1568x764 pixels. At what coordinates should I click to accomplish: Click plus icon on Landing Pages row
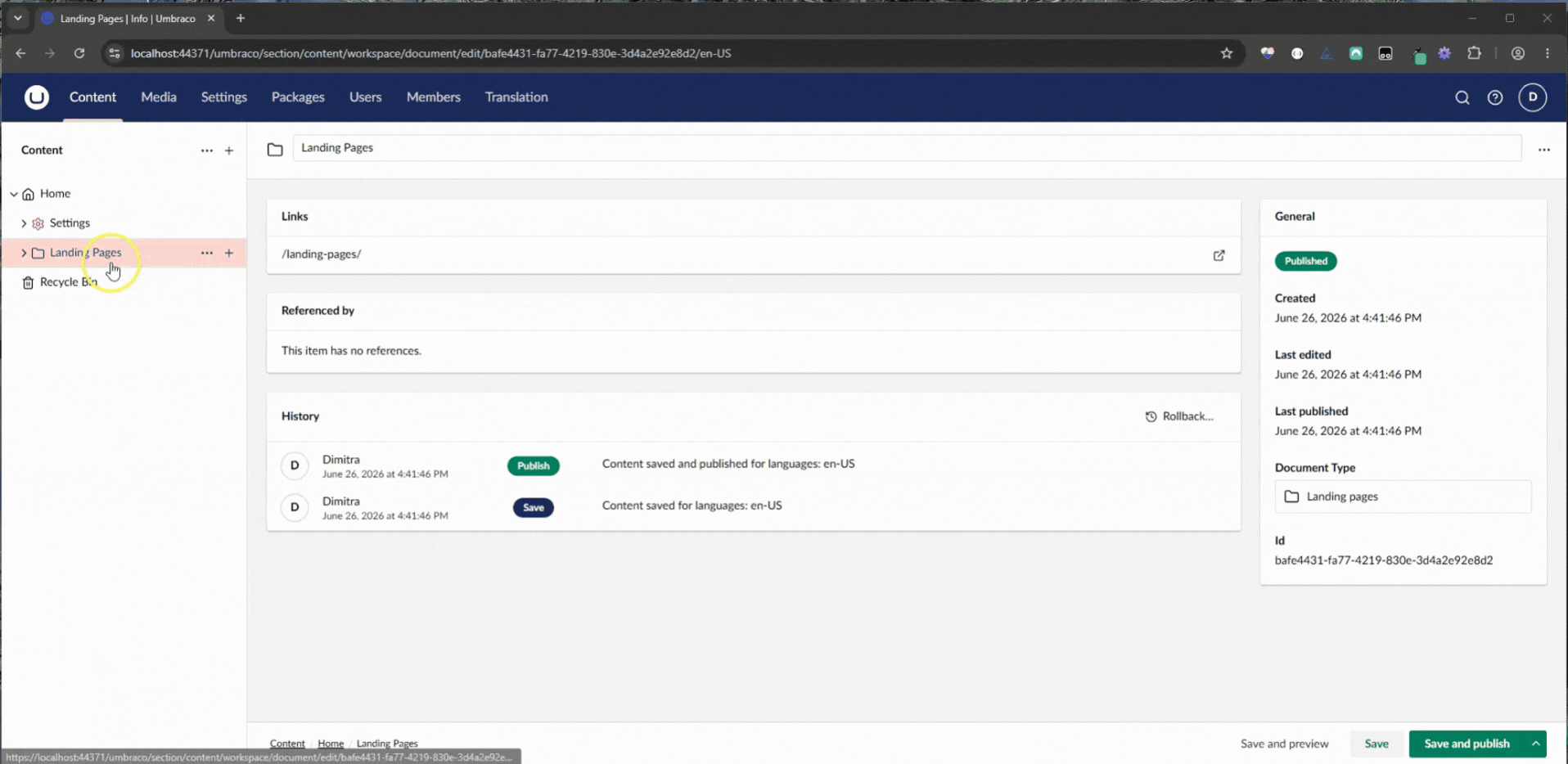click(x=229, y=253)
